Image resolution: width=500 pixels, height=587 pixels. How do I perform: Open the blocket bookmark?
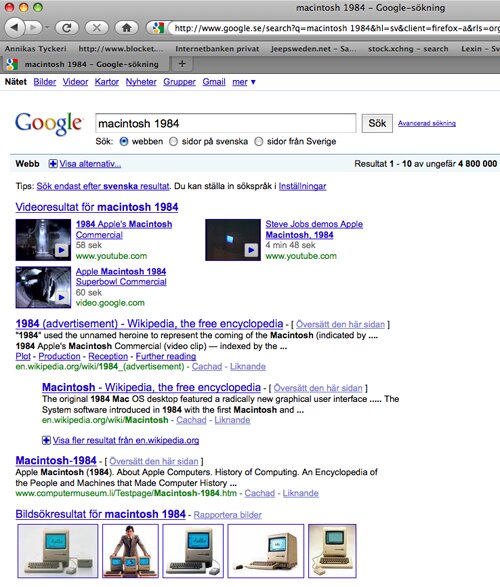(121, 49)
